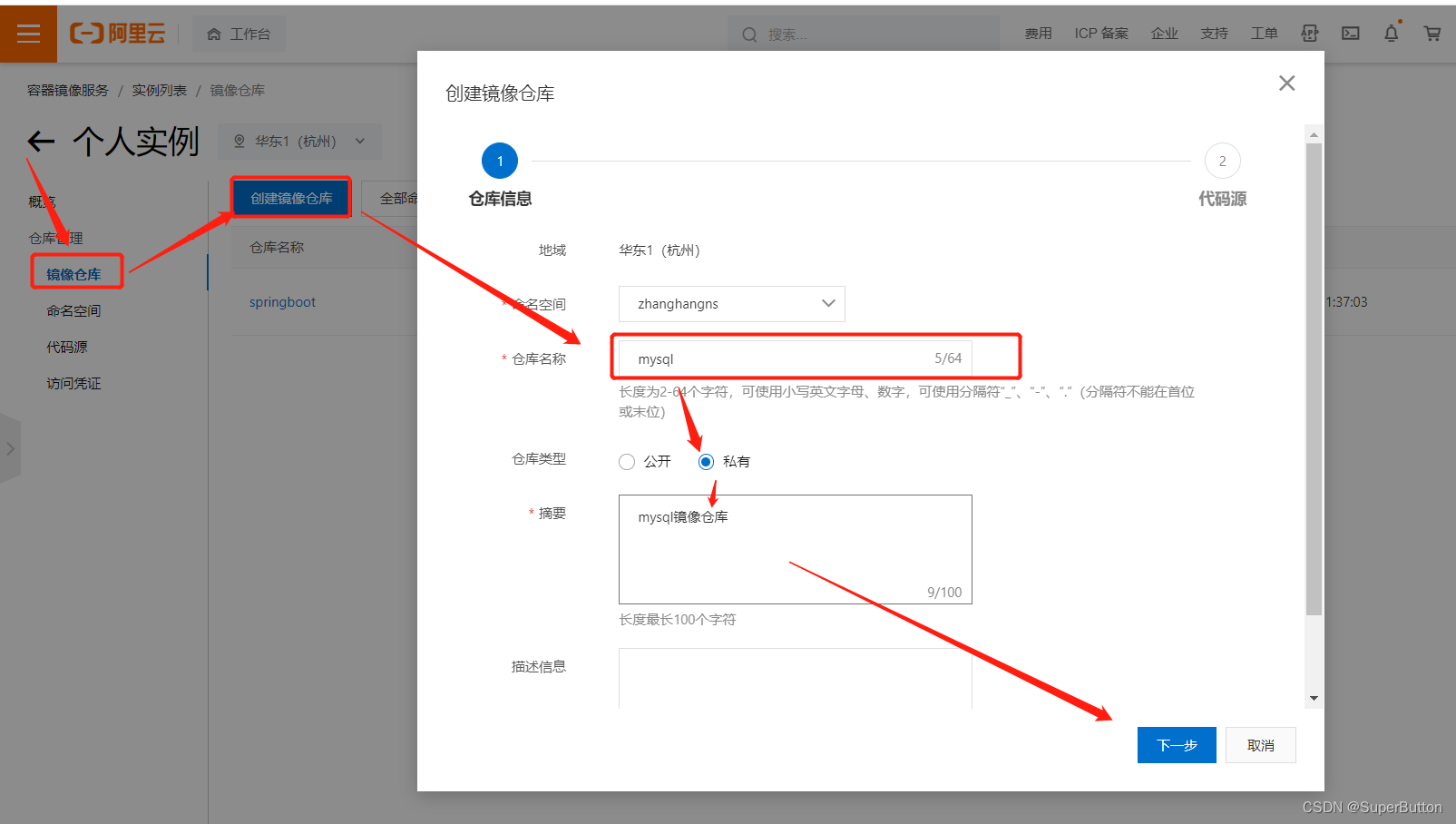Click step 1 仓库信息 indicator

coord(500,161)
